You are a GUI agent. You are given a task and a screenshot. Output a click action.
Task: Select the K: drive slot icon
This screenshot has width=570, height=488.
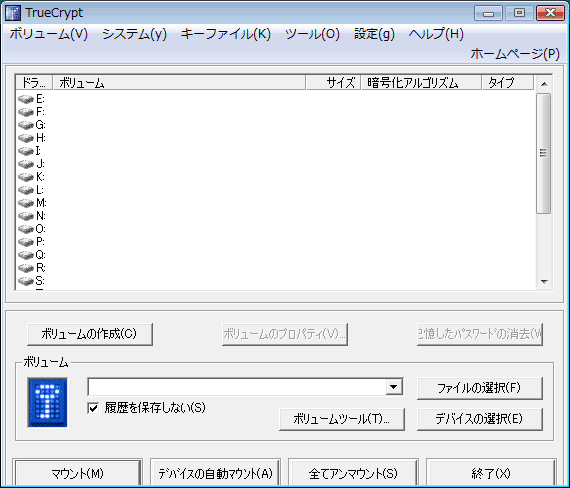(x=26, y=177)
